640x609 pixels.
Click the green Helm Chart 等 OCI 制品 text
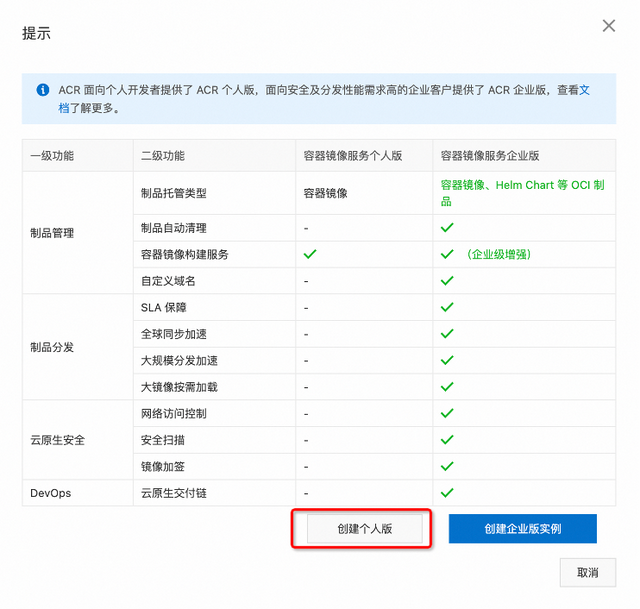523,193
